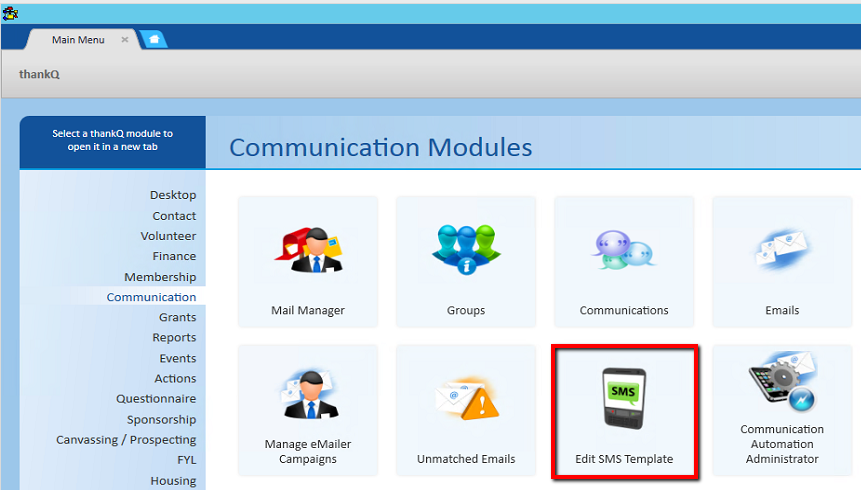The width and height of the screenshot is (861, 490).
Task: Go to the Volunteer module category
Action: coord(168,236)
